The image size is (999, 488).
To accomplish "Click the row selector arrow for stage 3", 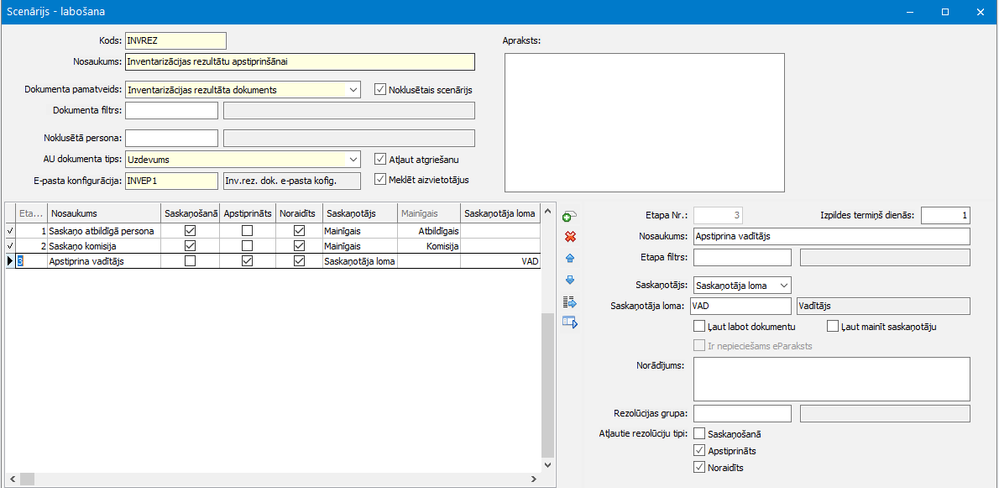I will pyautogui.click(x=10, y=261).
